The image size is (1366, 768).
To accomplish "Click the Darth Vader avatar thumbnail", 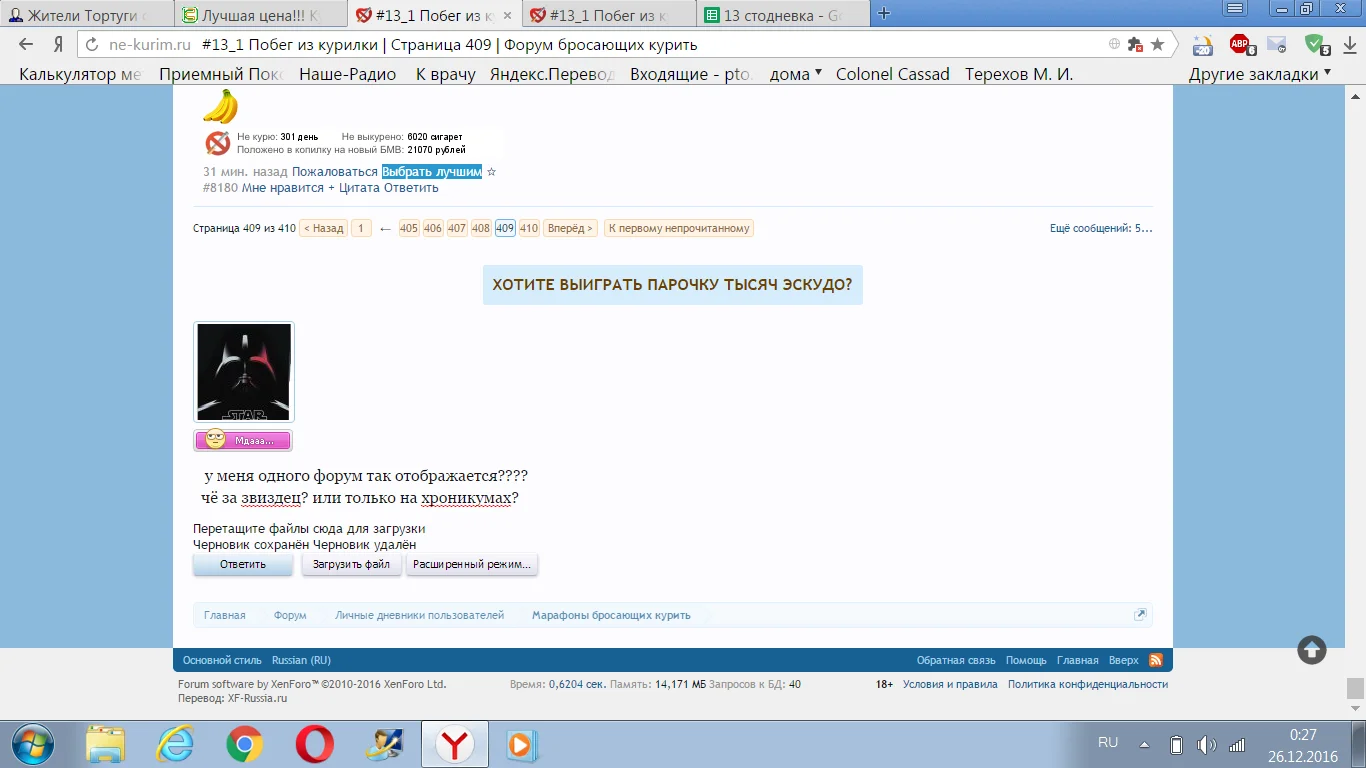I will (244, 372).
